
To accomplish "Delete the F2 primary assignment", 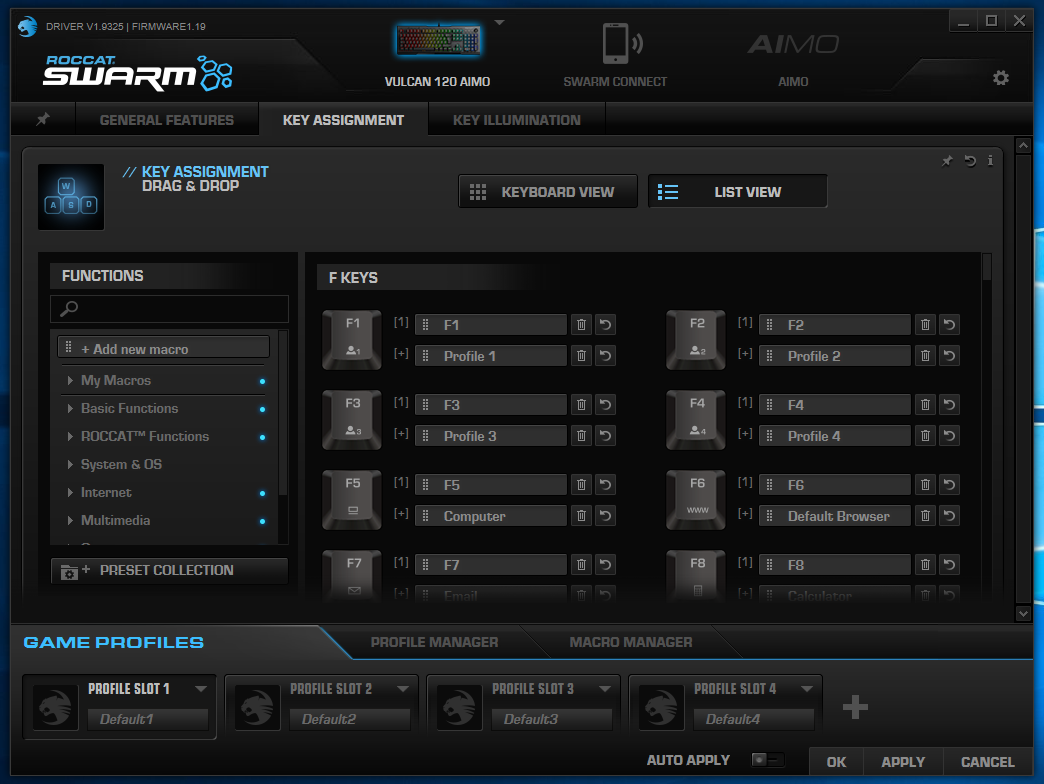I will 925,325.
